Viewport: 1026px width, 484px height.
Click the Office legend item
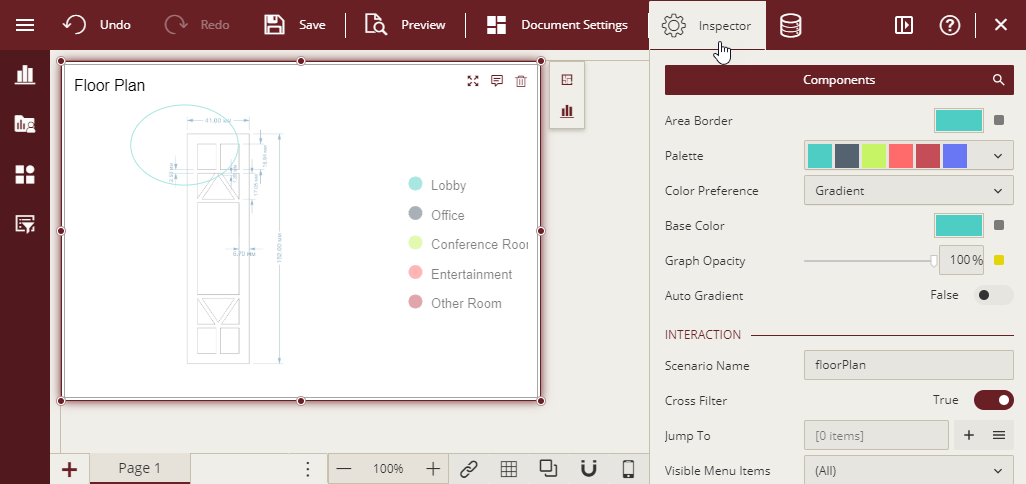436,215
